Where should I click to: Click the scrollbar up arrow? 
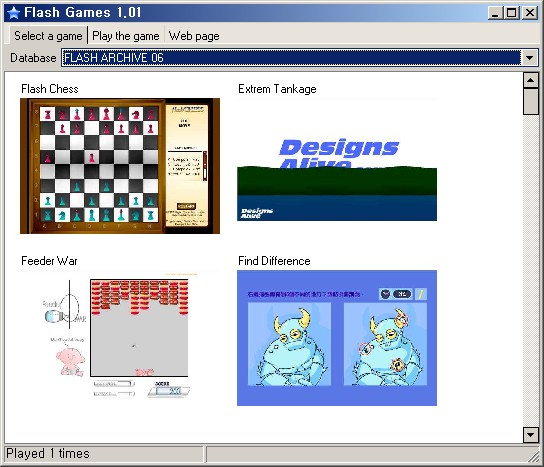tap(530, 80)
